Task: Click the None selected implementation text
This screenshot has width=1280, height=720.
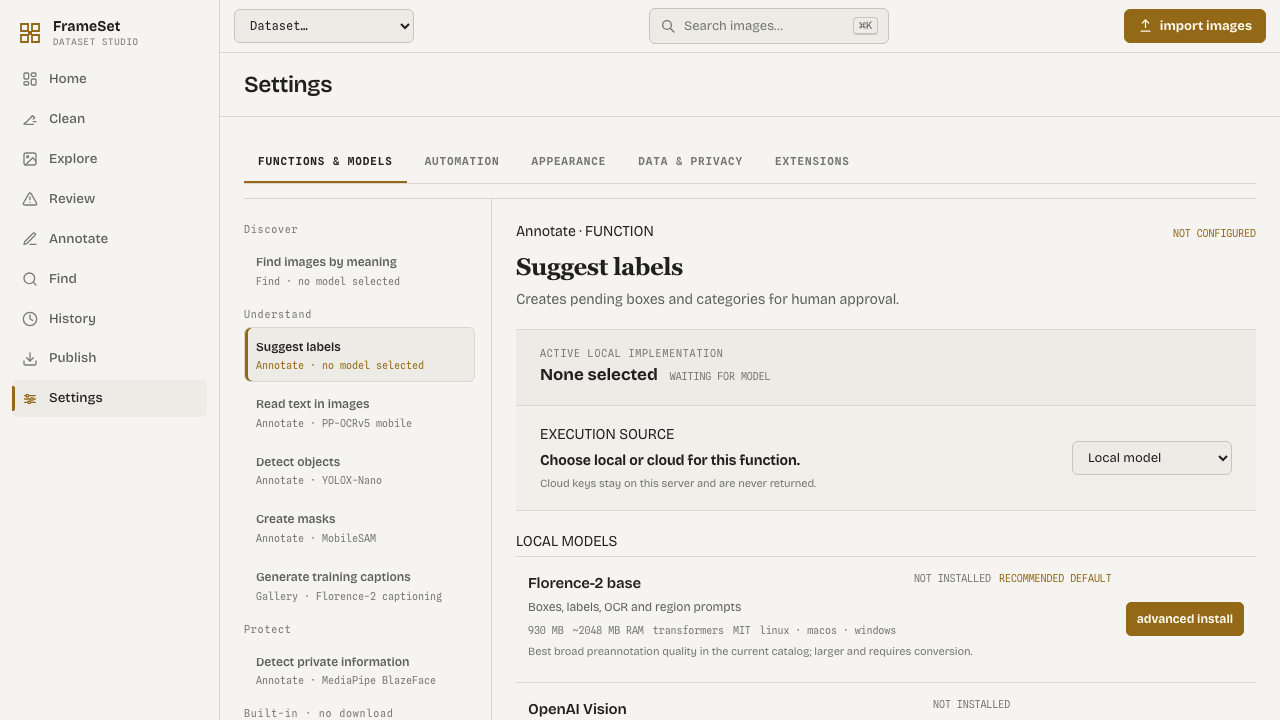Action: coord(599,375)
